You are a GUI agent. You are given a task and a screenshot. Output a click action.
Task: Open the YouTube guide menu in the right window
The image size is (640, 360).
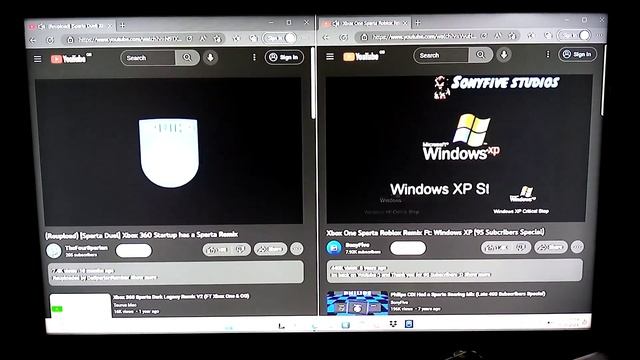pos(330,56)
